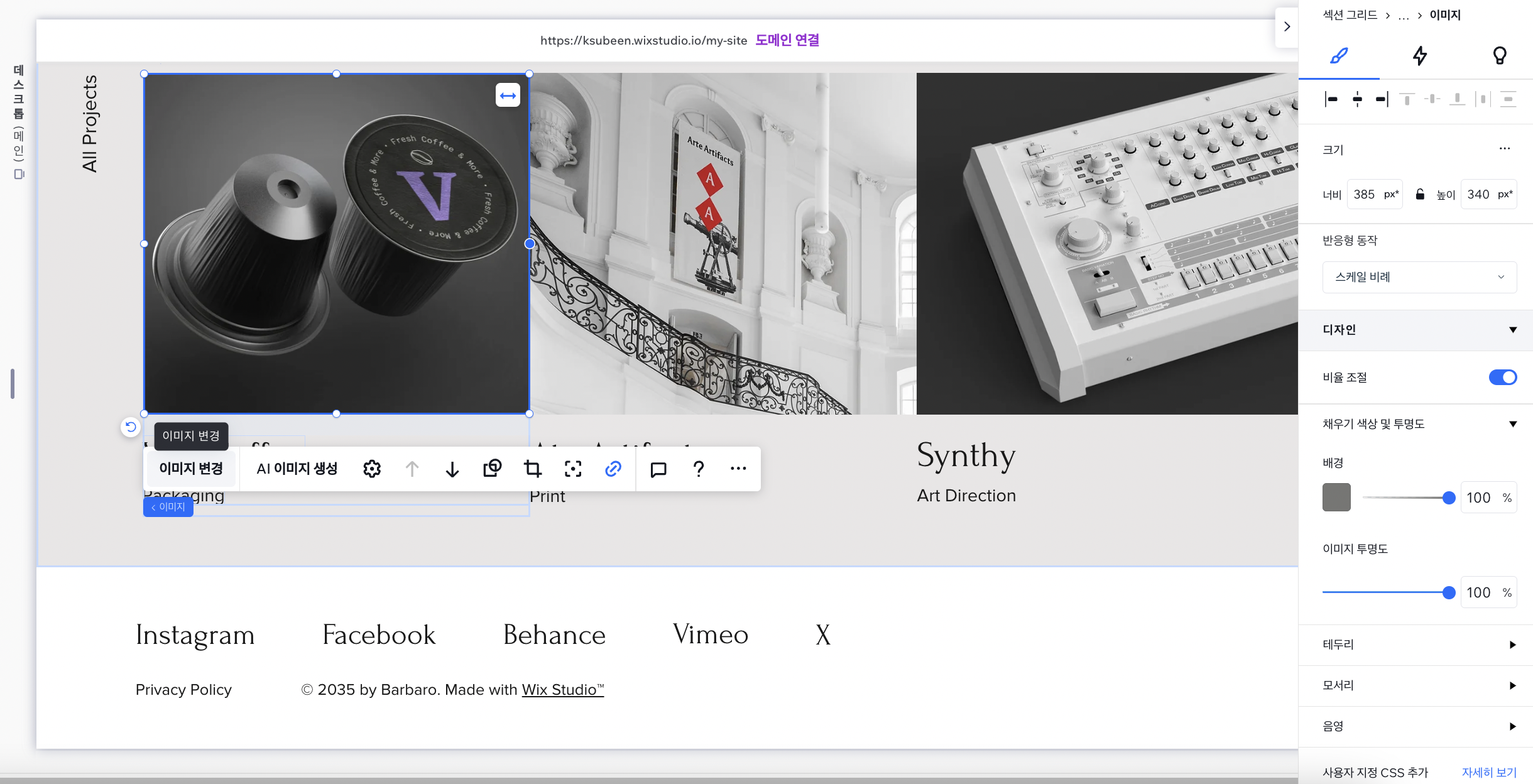The height and width of the screenshot is (784, 1533).
Task: Click the move backward down arrow
Action: (452, 469)
